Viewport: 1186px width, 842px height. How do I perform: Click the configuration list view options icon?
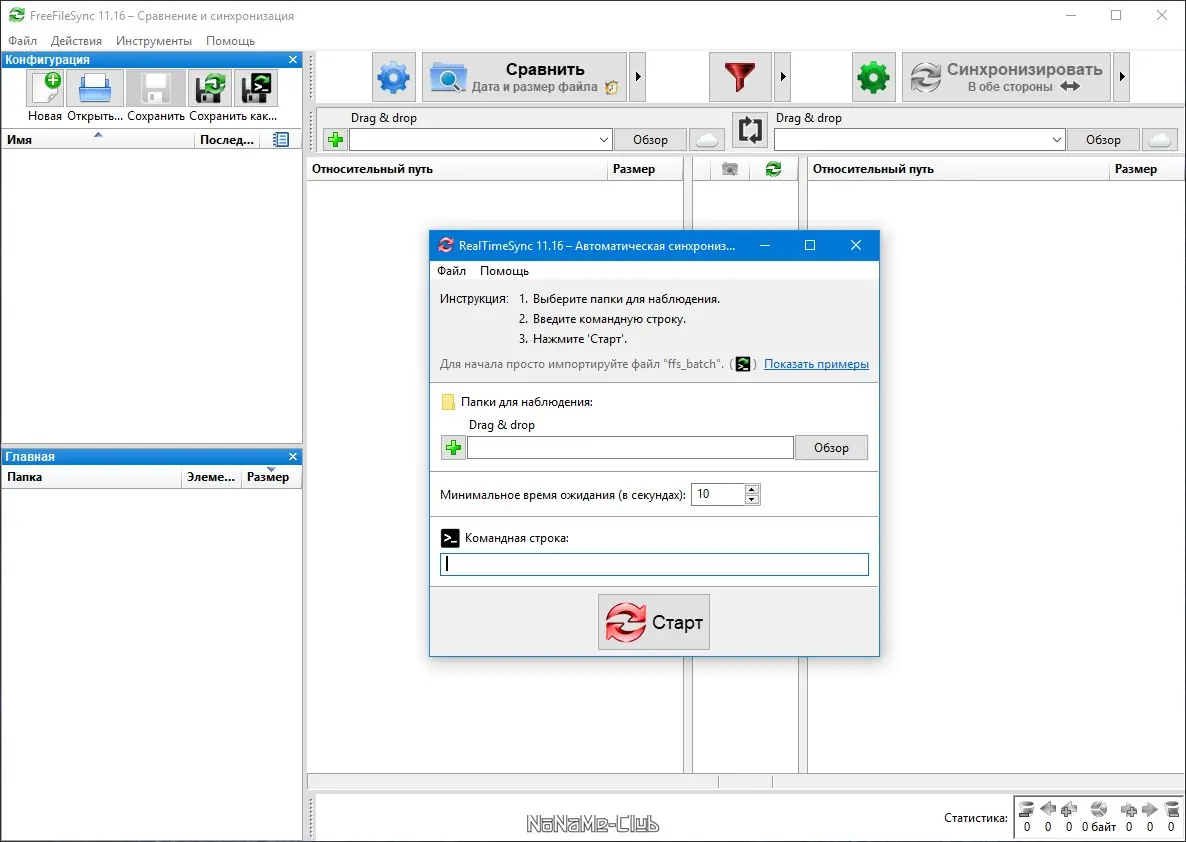281,140
